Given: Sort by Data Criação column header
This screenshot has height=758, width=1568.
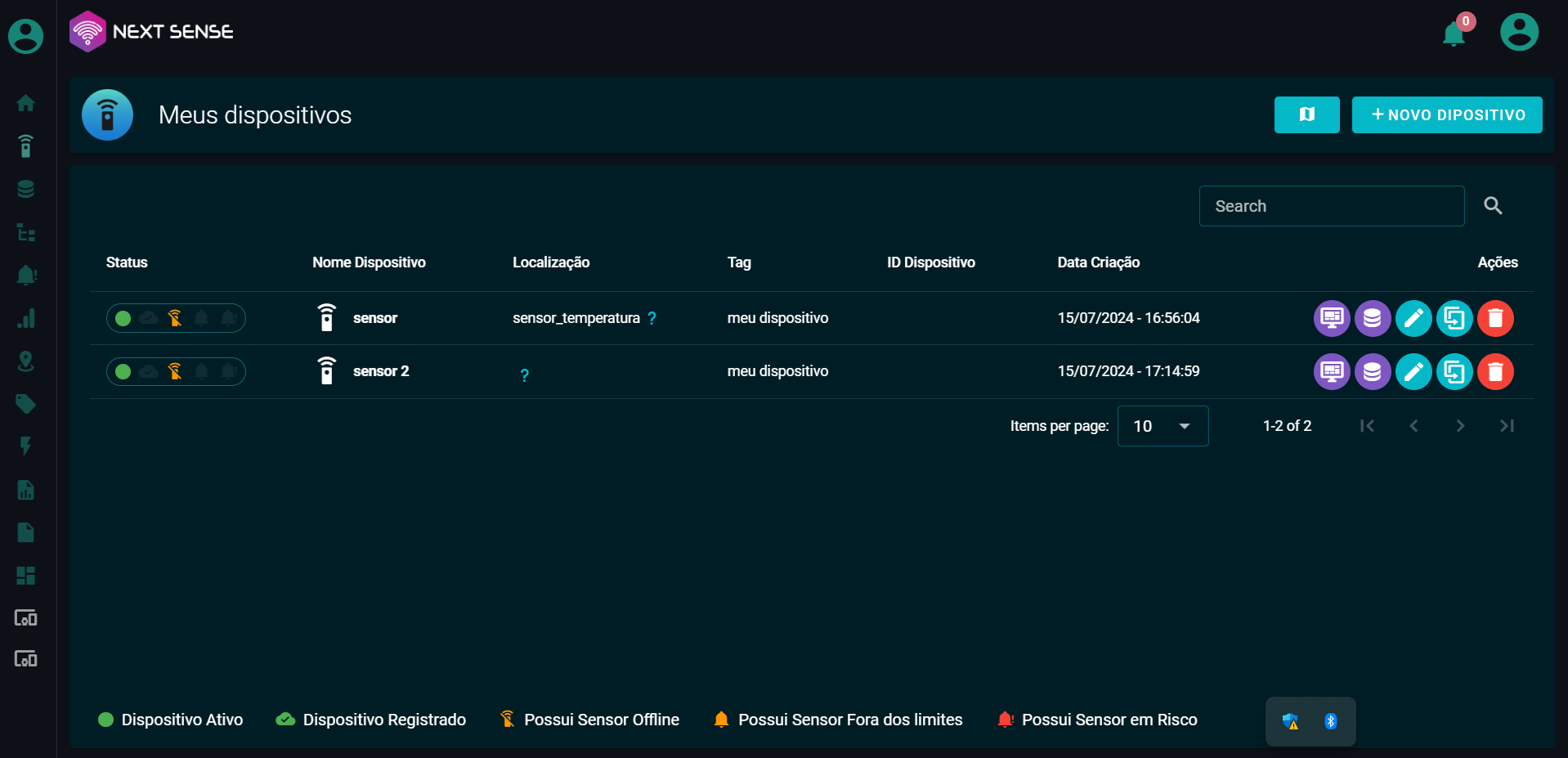Looking at the screenshot, I should pos(1098,262).
